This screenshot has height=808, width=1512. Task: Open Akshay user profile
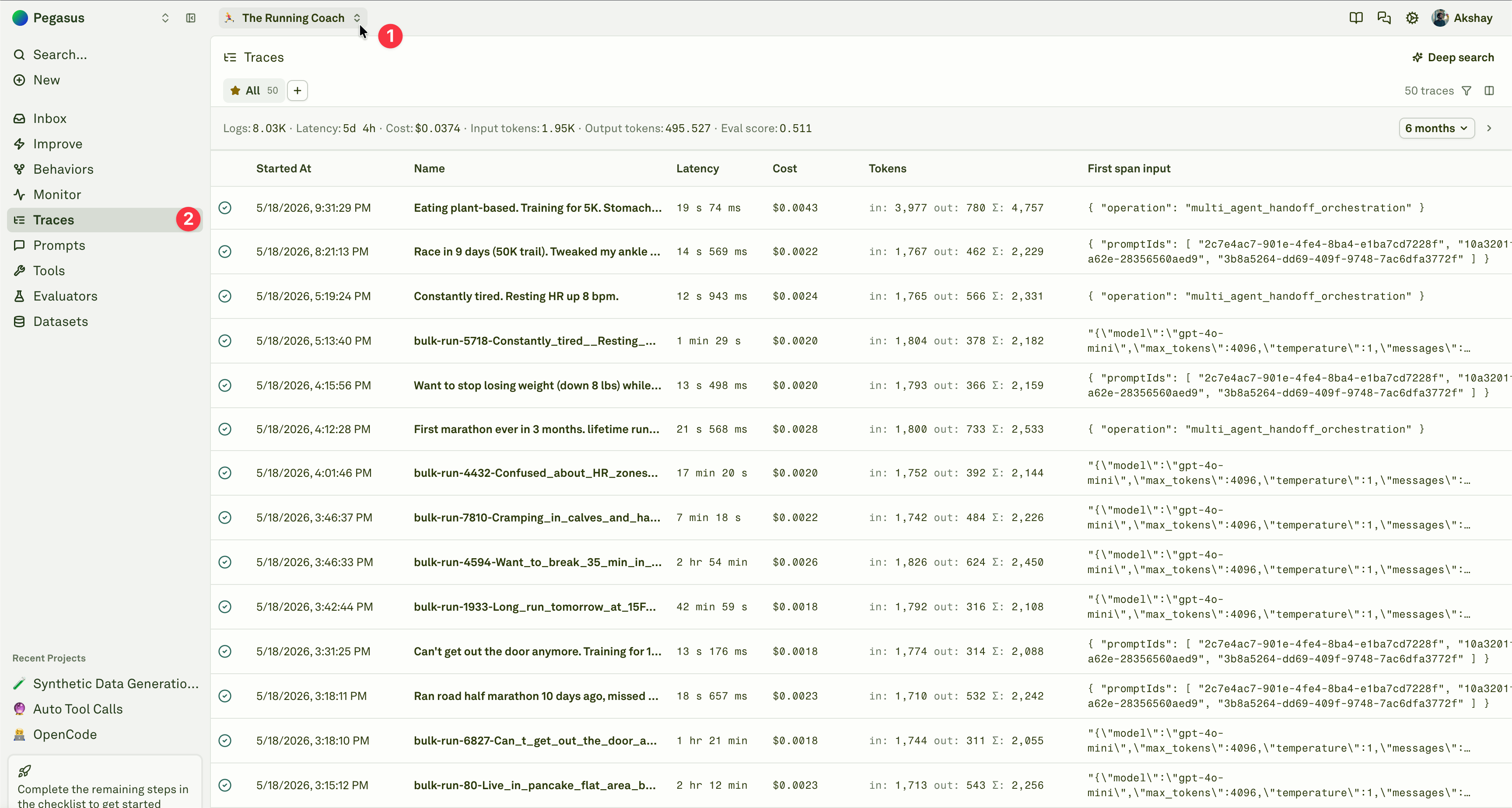coord(1462,18)
